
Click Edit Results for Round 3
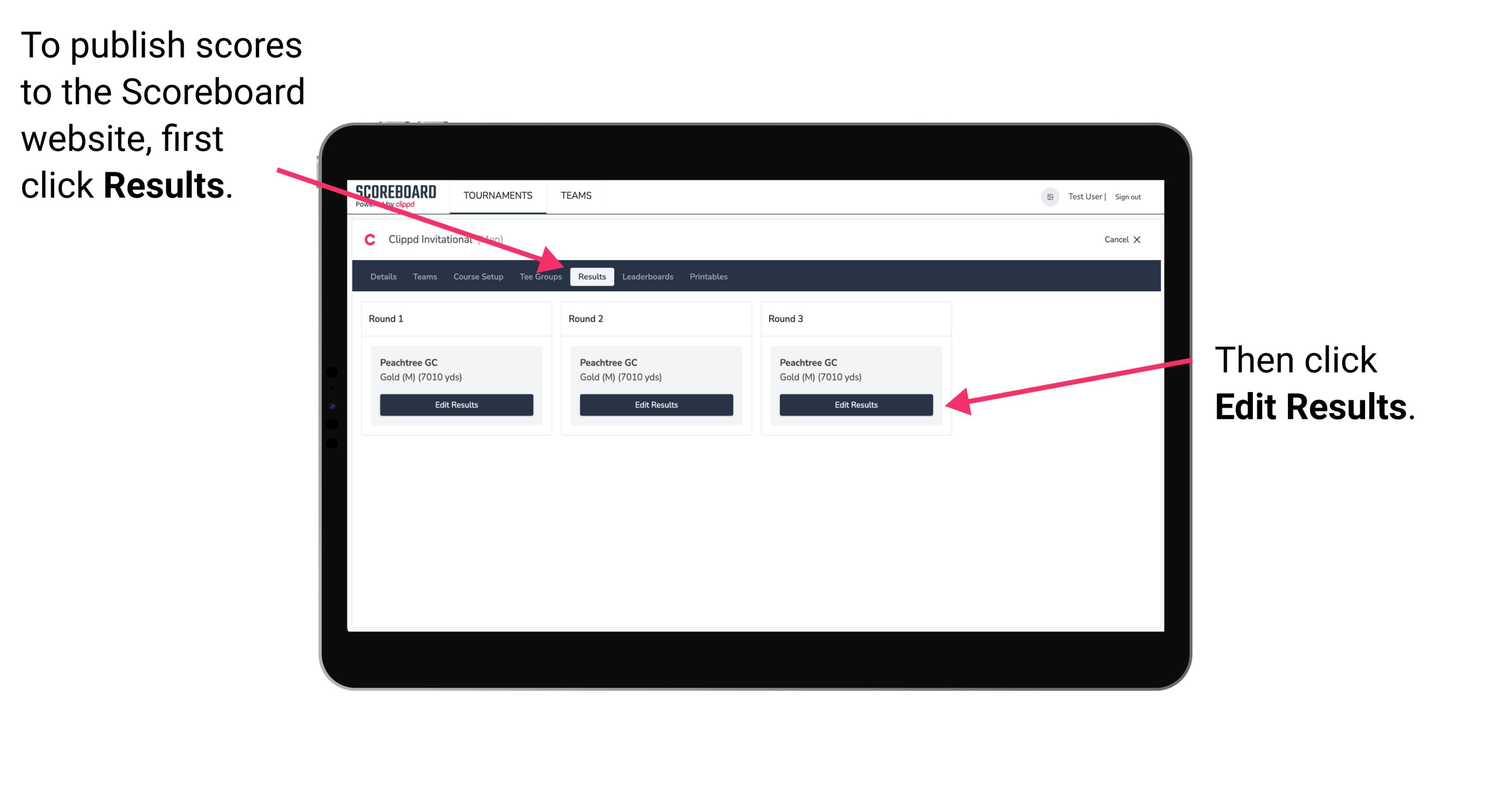tap(855, 405)
